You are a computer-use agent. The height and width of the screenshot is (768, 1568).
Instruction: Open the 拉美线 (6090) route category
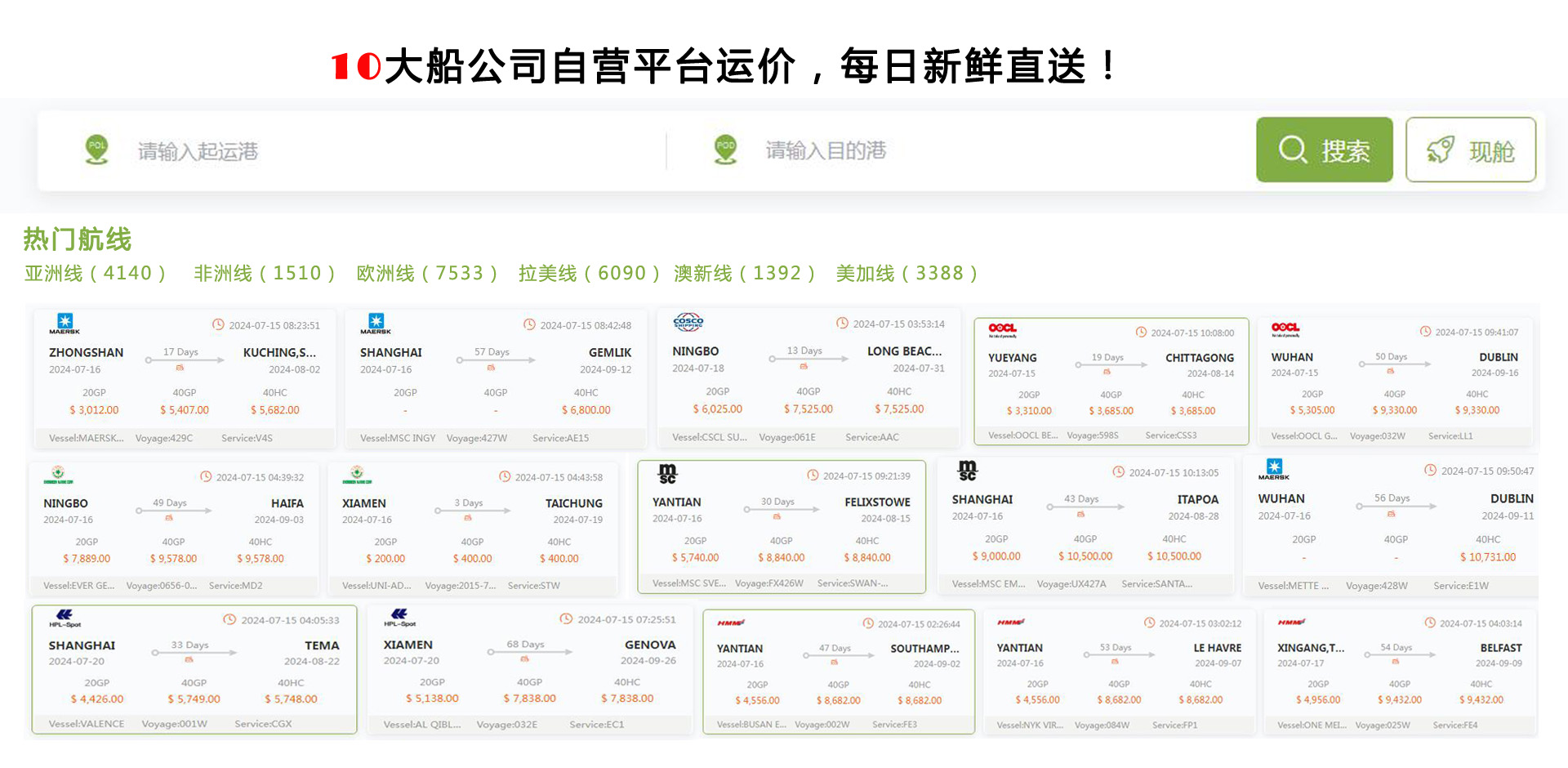(x=588, y=273)
